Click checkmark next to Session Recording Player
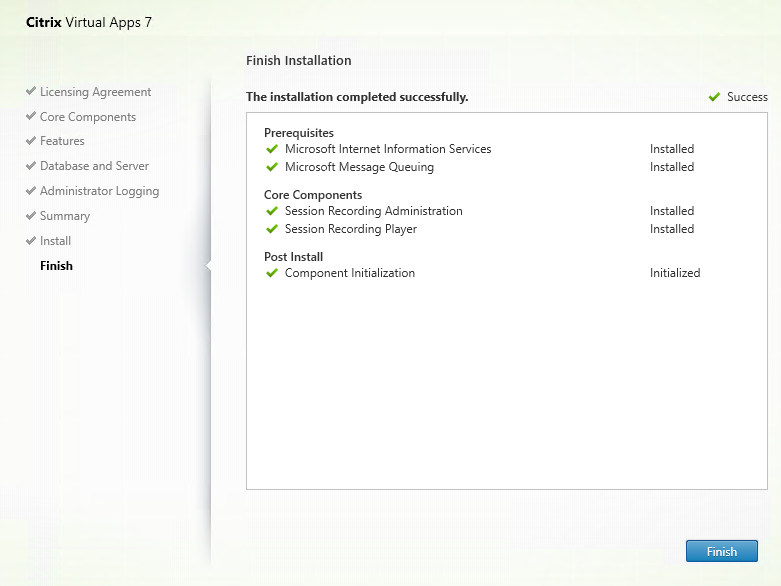 click(272, 229)
